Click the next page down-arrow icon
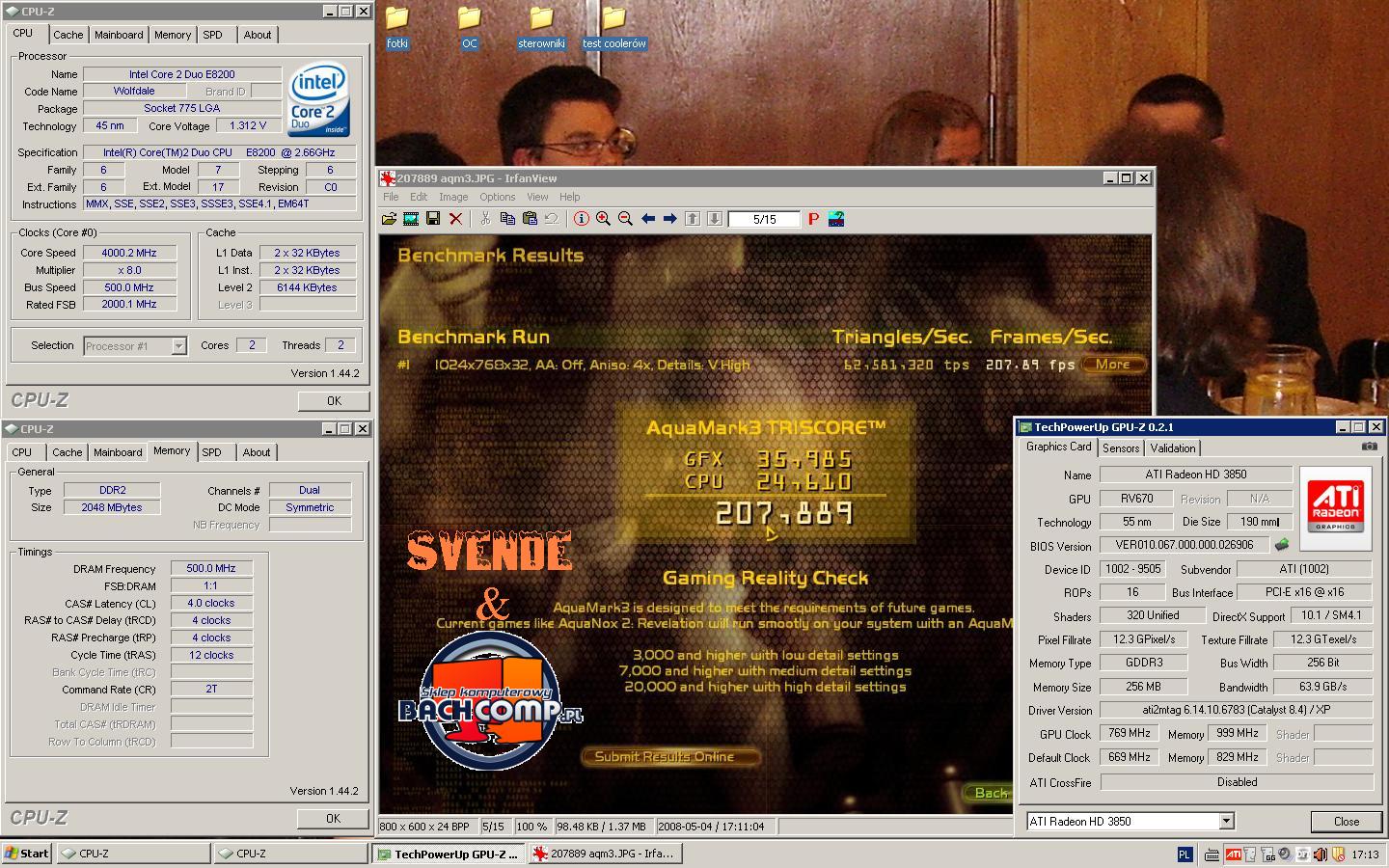Image resolution: width=1389 pixels, height=868 pixels. 715,219
